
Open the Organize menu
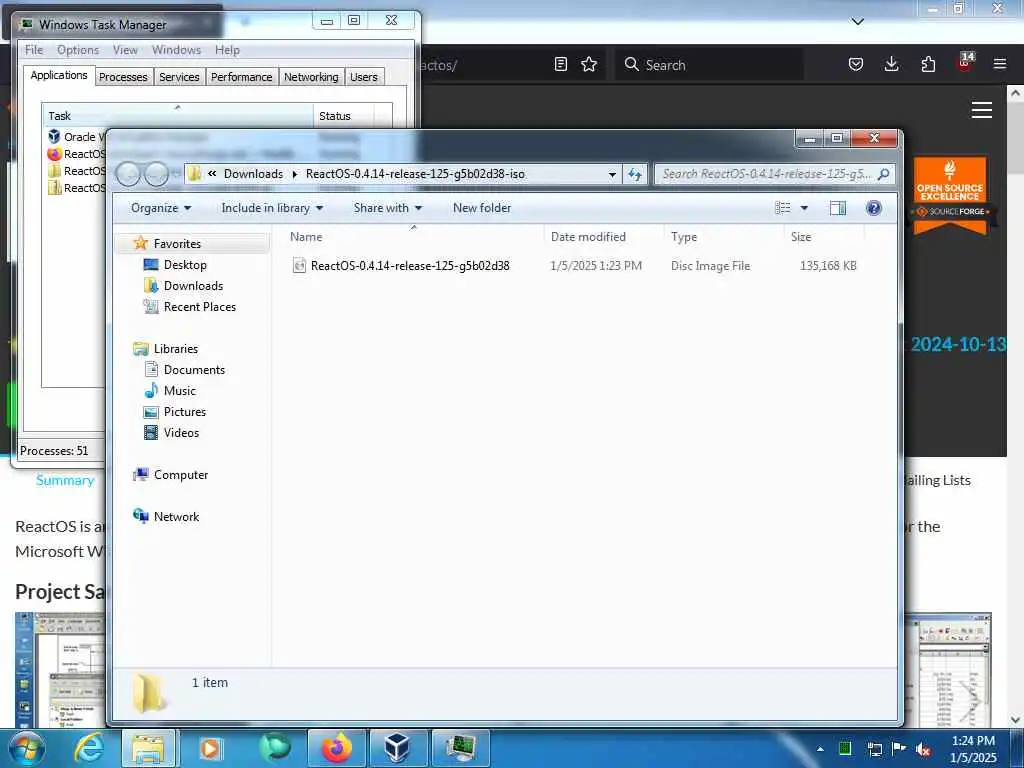click(161, 208)
